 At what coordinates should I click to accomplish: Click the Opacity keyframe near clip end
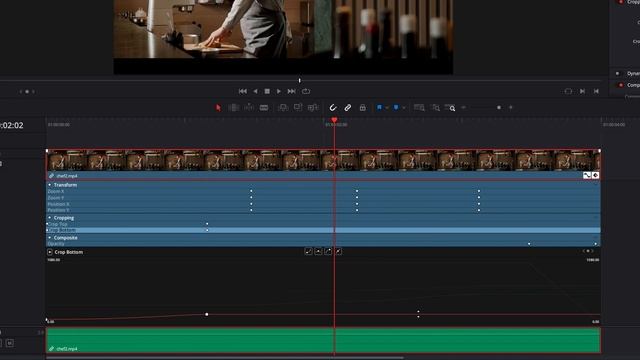(595, 244)
